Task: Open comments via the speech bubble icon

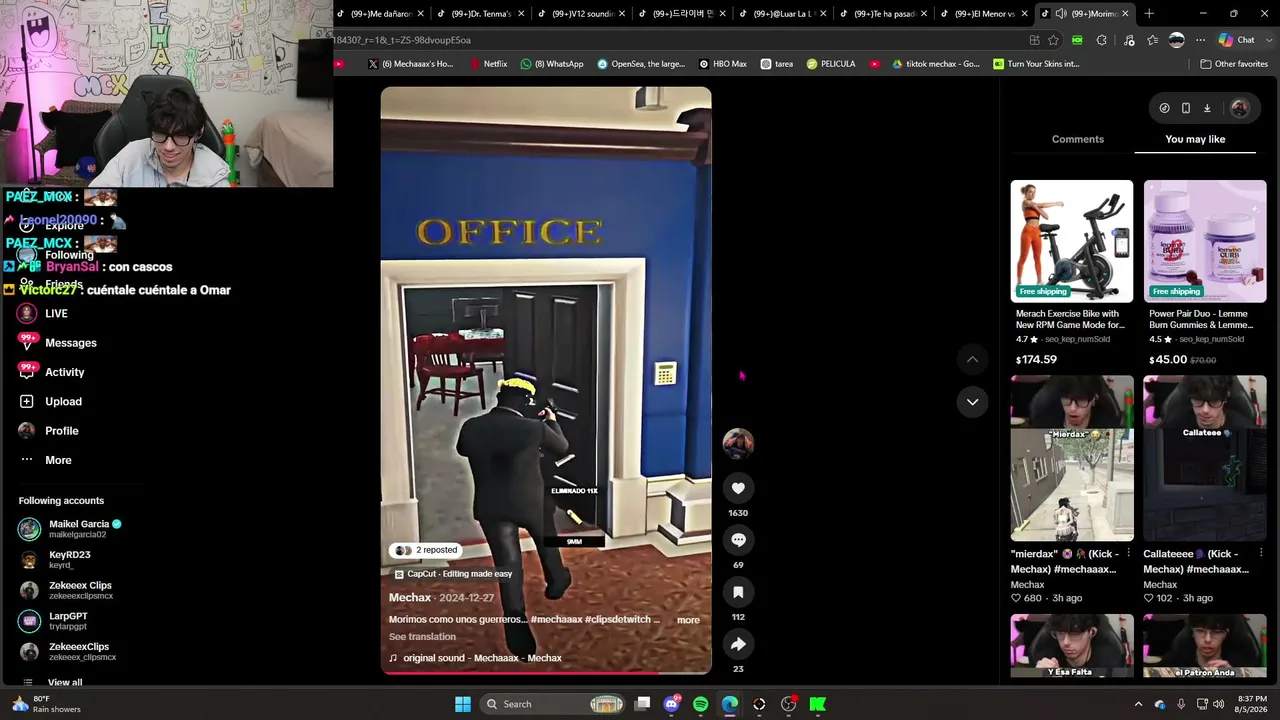Action: point(738,540)
